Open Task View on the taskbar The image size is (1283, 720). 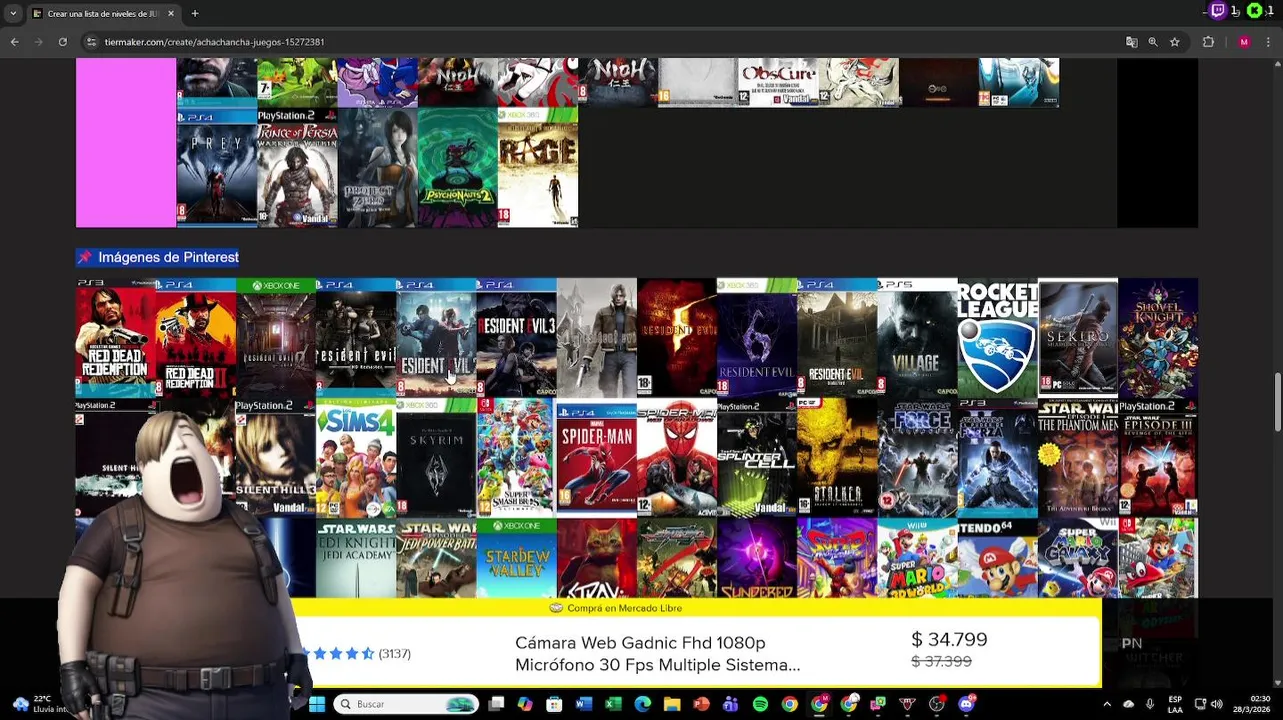click(496, 704)
